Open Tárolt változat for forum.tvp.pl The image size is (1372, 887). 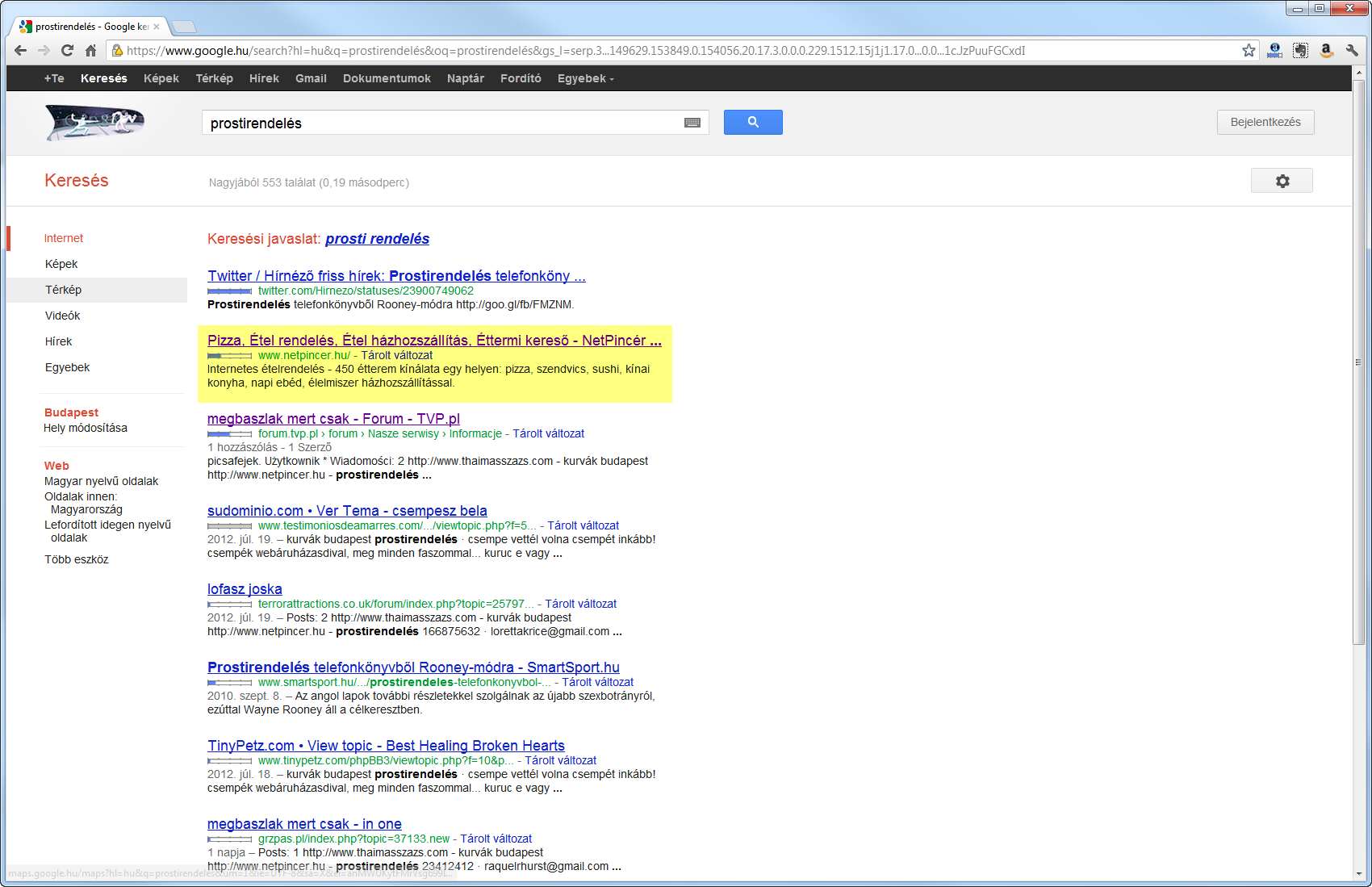click(x=548, y=433)
